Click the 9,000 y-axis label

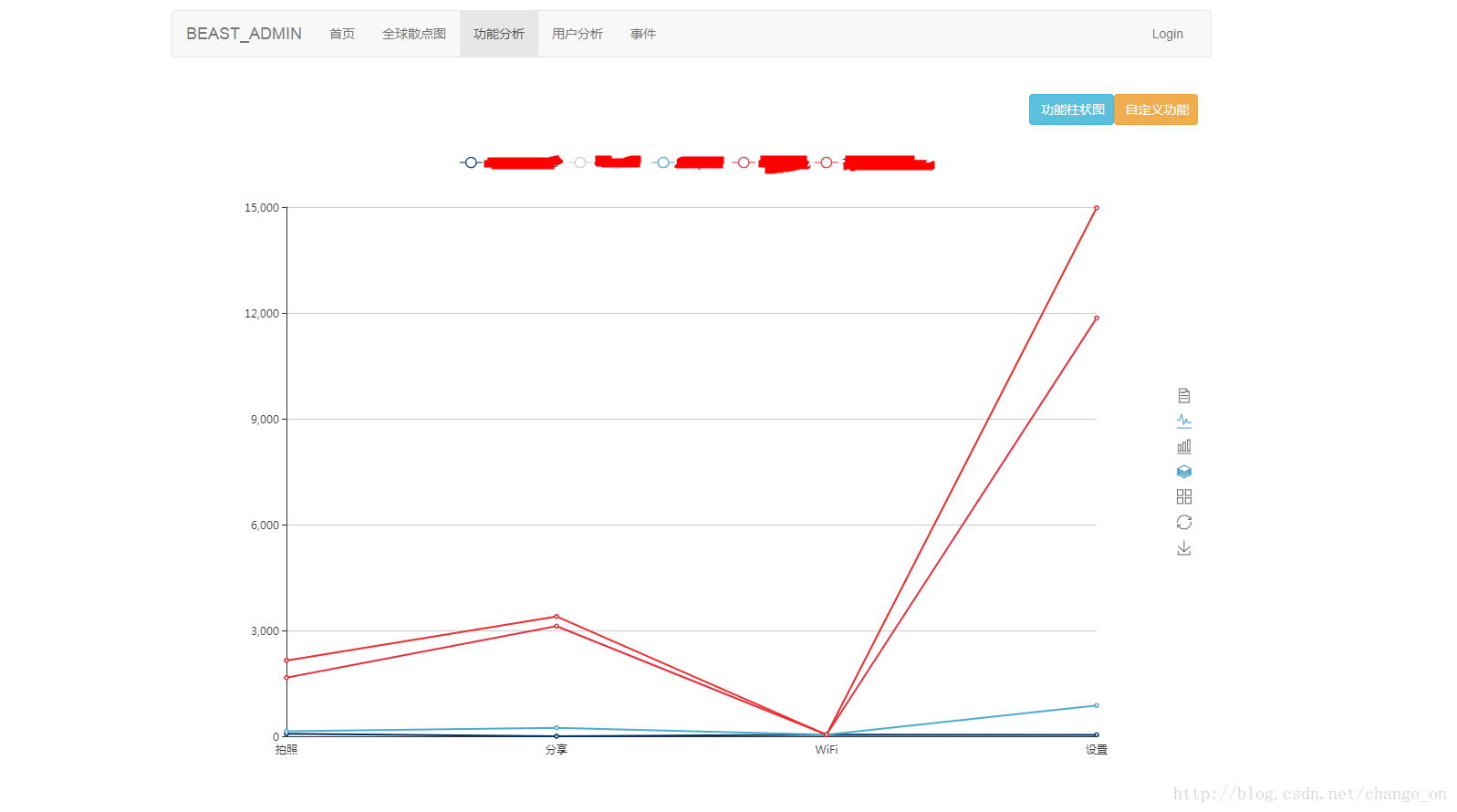click(x=265, y=420)
